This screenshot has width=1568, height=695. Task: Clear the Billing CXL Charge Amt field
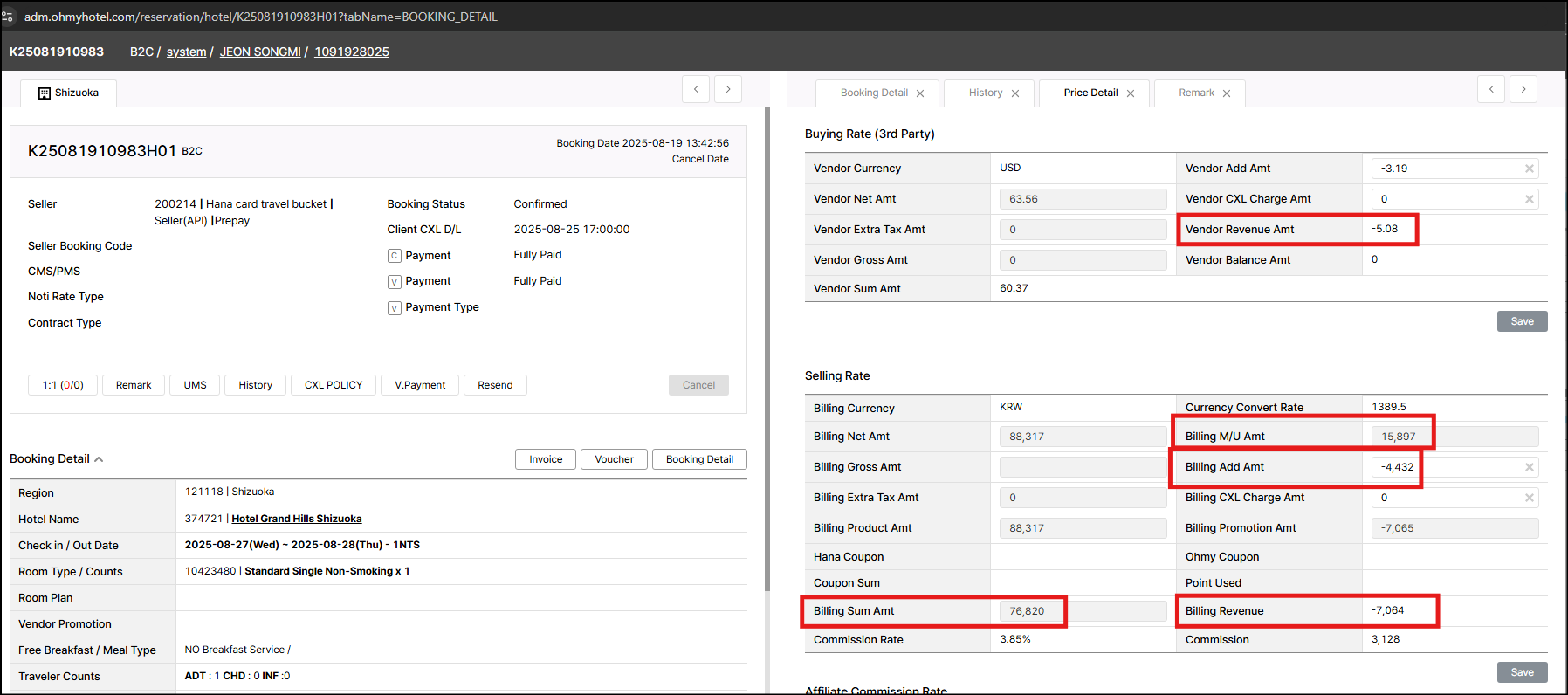click(1529, 498)
